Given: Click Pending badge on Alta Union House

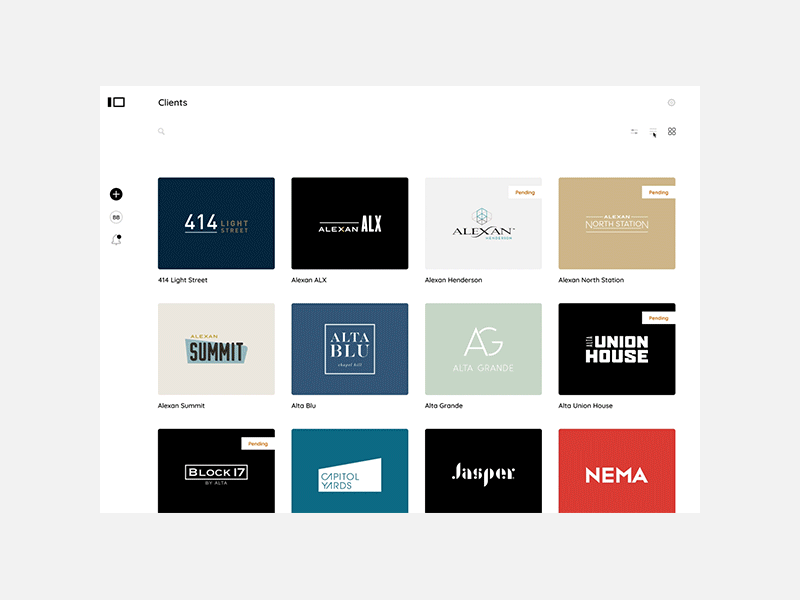Looking at the screenshot, I should click(658, 318).
